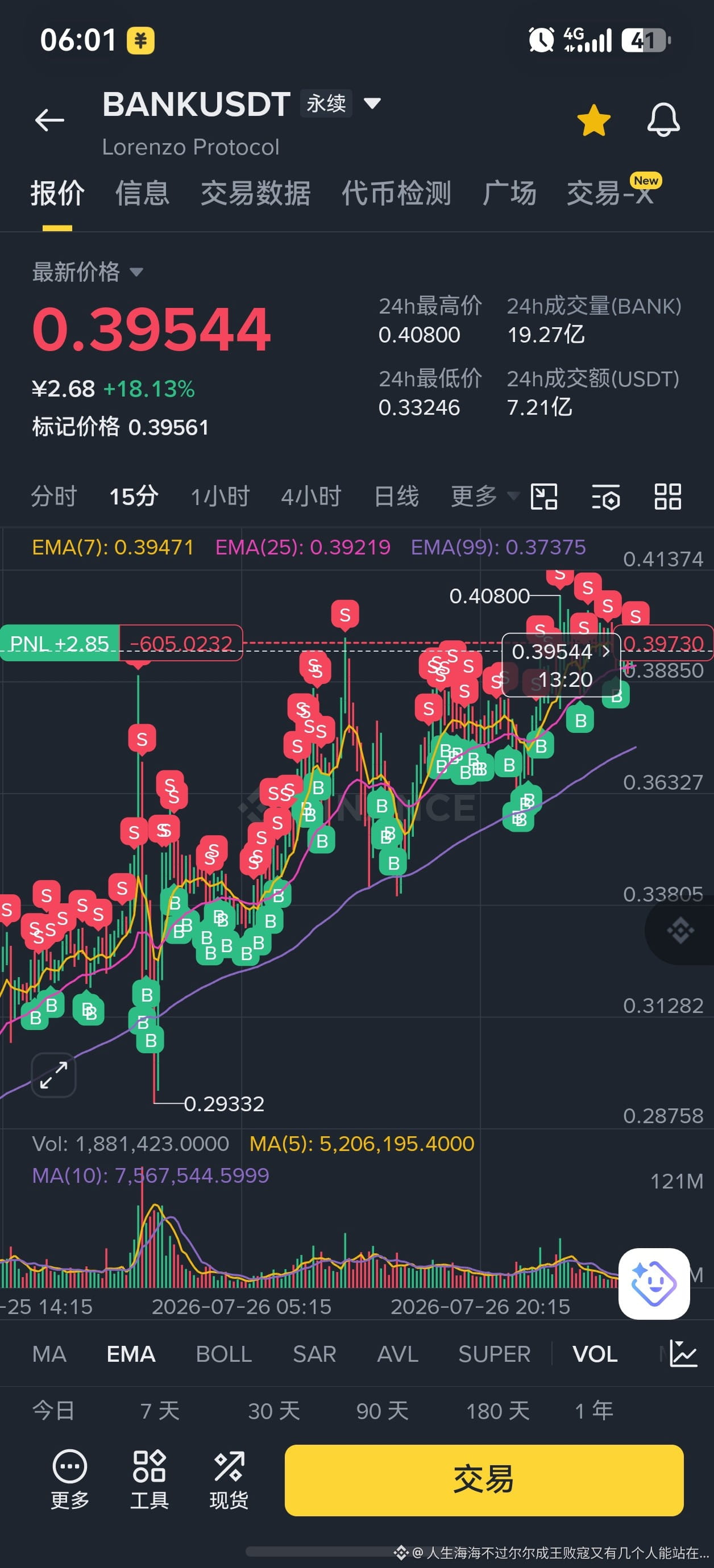Screen dimensions: 714x1568
Task: Tap the -605.0232 position size label
Action: click(181, 643)
